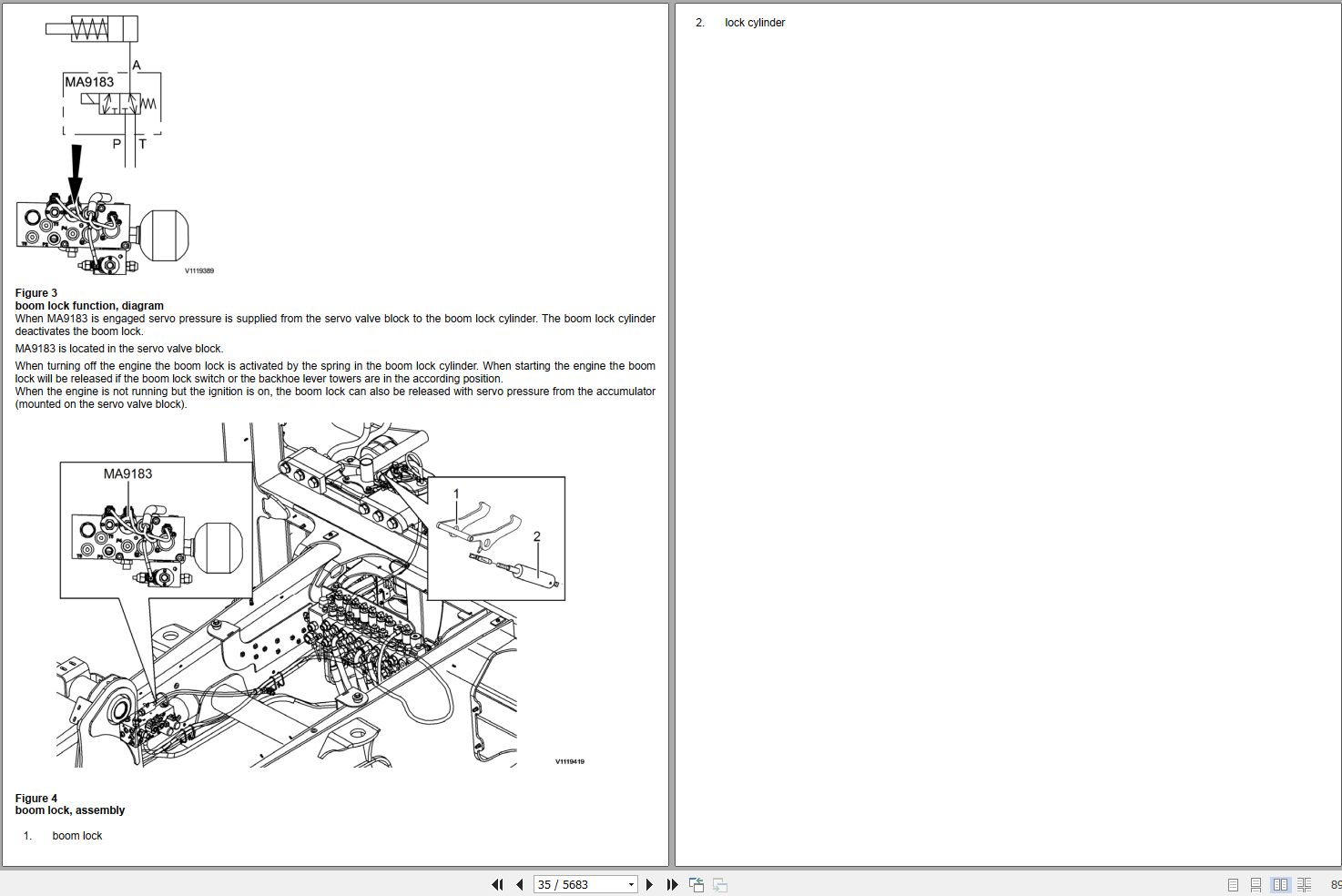Switch to continuous scrolling layout
Viewport: 1342px width, 896px height.
[x=1256, y=884]
